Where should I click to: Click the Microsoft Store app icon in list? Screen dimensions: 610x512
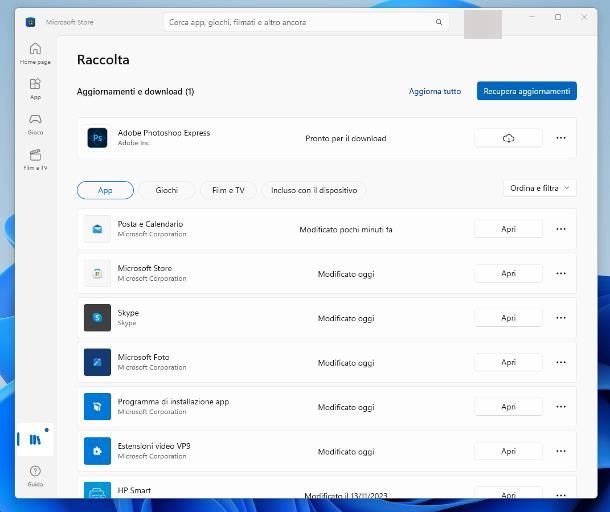coord(97,274)
